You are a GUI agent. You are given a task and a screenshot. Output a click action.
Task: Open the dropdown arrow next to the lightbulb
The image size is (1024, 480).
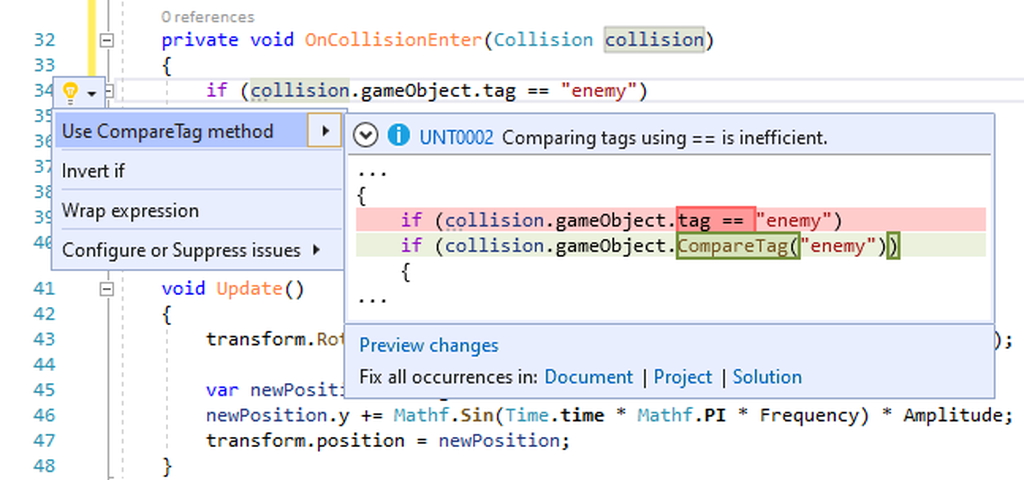(x=92, y=93)
